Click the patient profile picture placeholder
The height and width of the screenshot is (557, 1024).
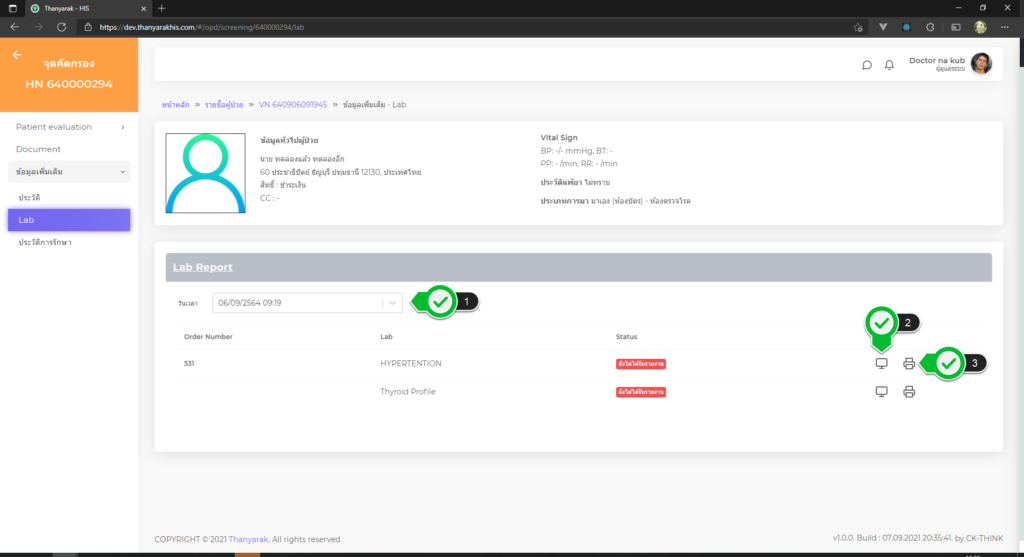coord(205,173)
